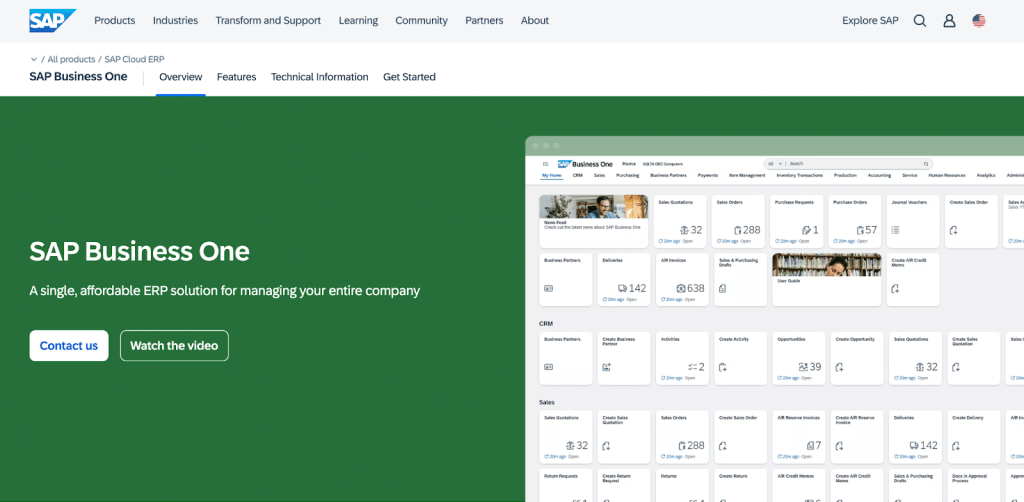Click the Return Requests tile title
The image size is (1024, 502).
[x=560, y=477]
